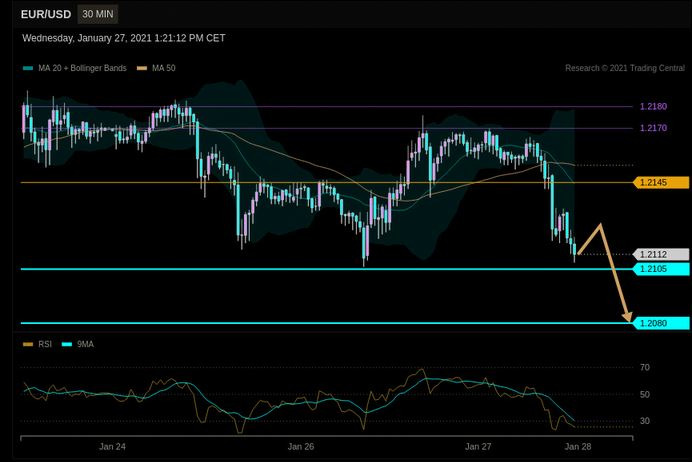Click the Jan 28 date axis label
Screen dimensions: 692x462
tap(578, 447)
